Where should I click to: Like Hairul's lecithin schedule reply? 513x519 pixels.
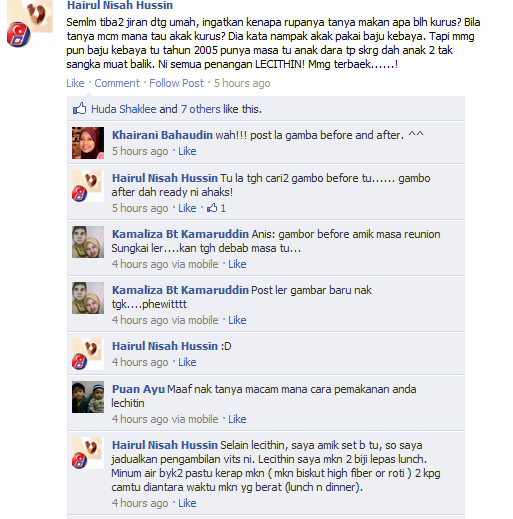(x=187, y=503)
